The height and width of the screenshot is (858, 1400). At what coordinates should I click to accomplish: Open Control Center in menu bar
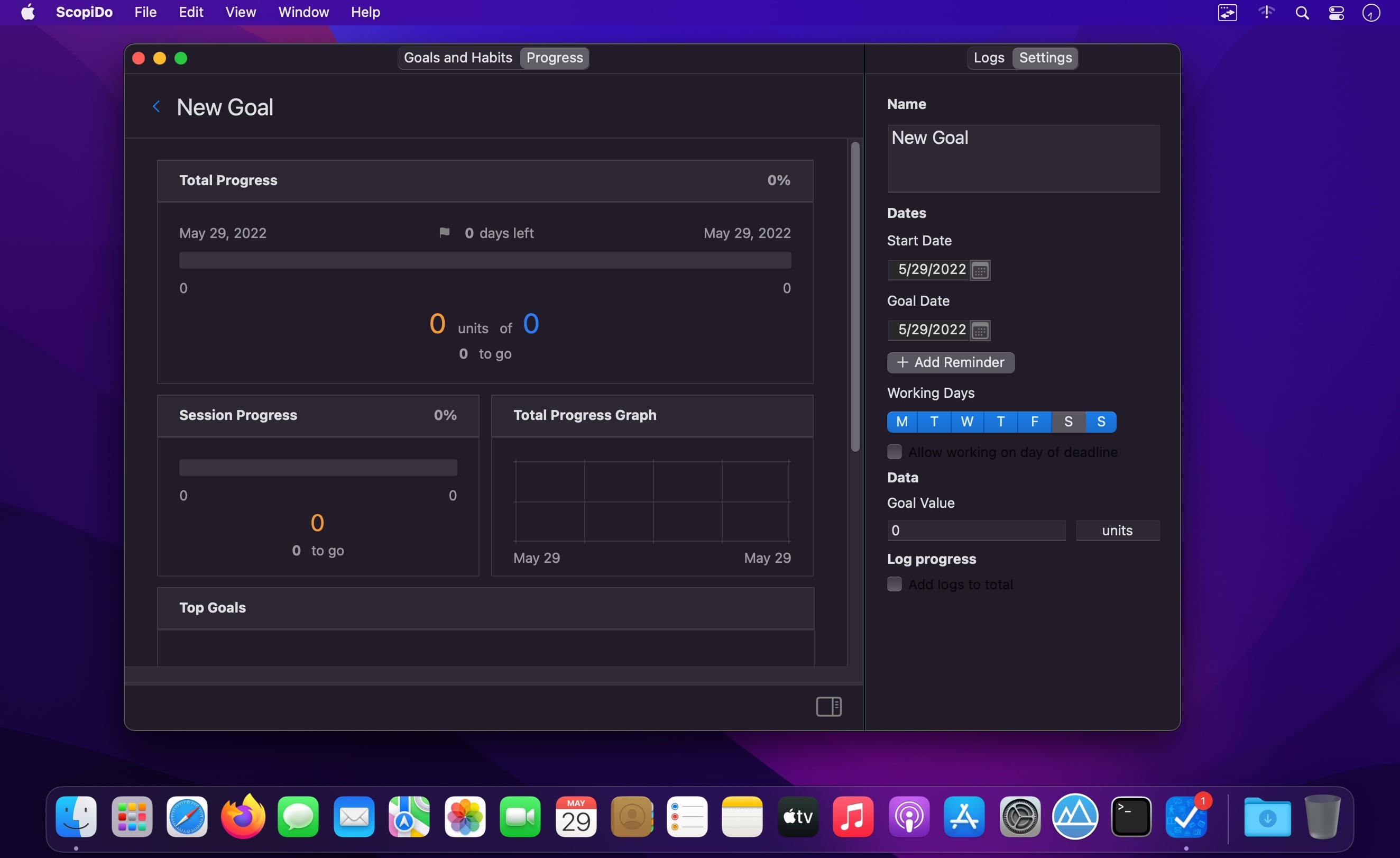1336,13
